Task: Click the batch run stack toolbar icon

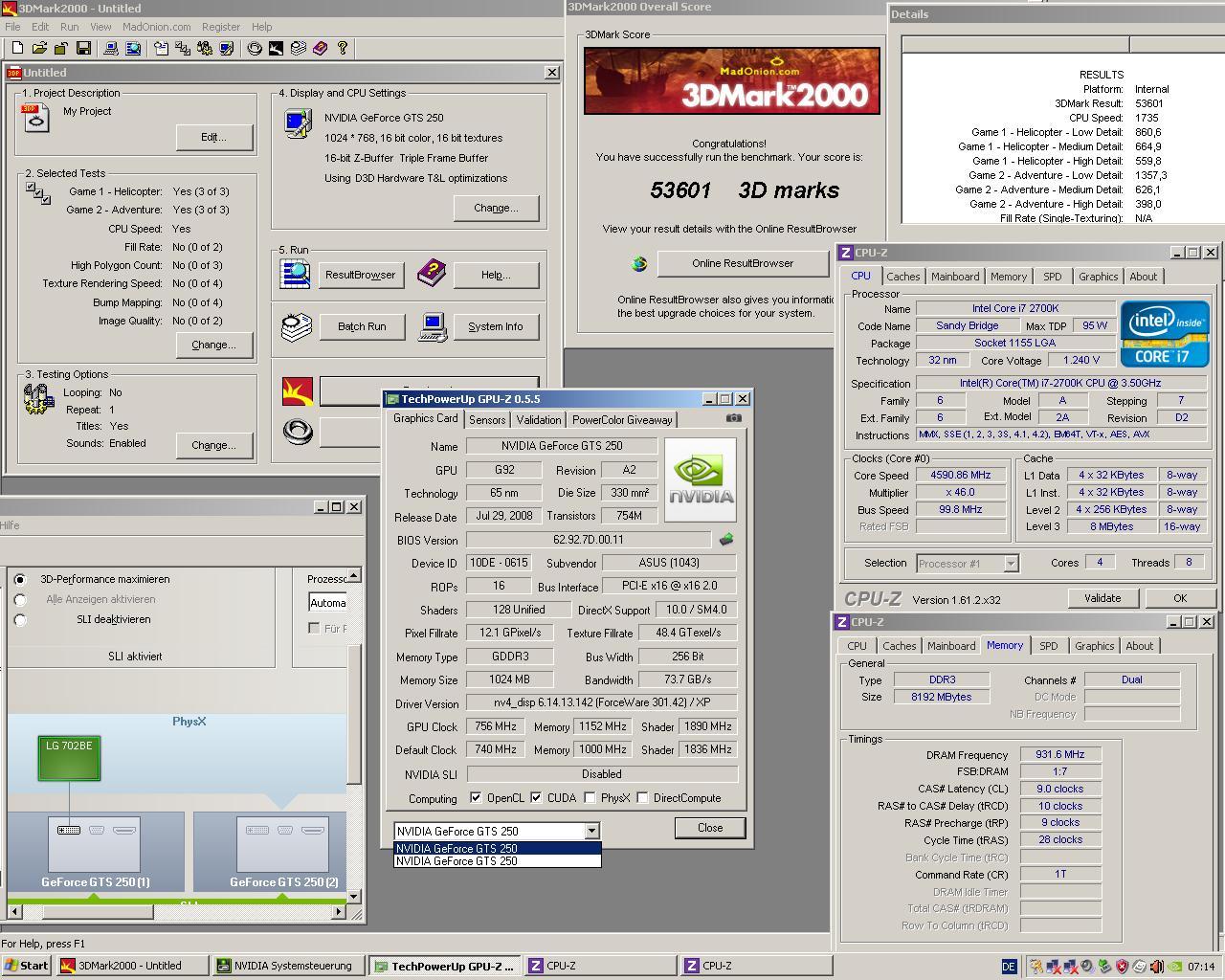Action: 298,48
